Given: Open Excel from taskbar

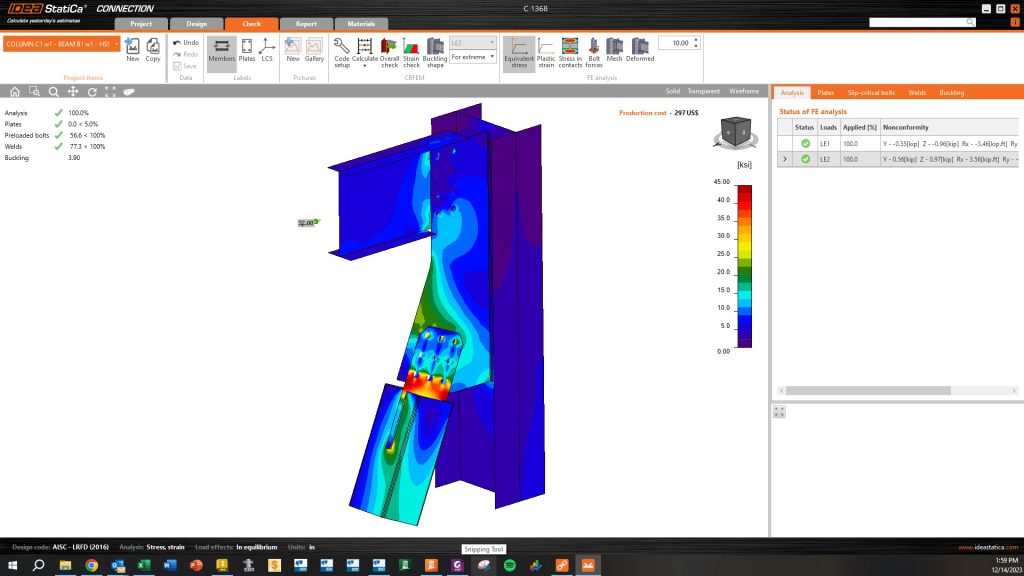Looking at the screenshot, I should pos(144,565).
